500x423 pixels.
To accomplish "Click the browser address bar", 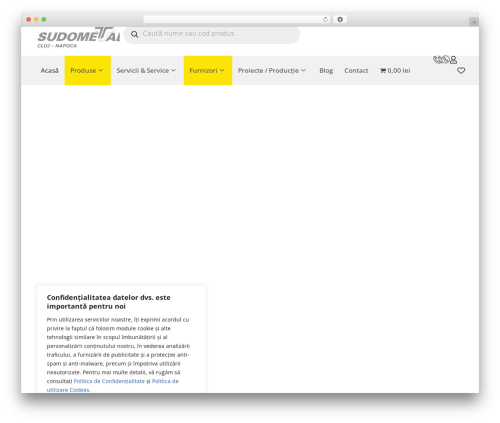I will coord(237,19).
